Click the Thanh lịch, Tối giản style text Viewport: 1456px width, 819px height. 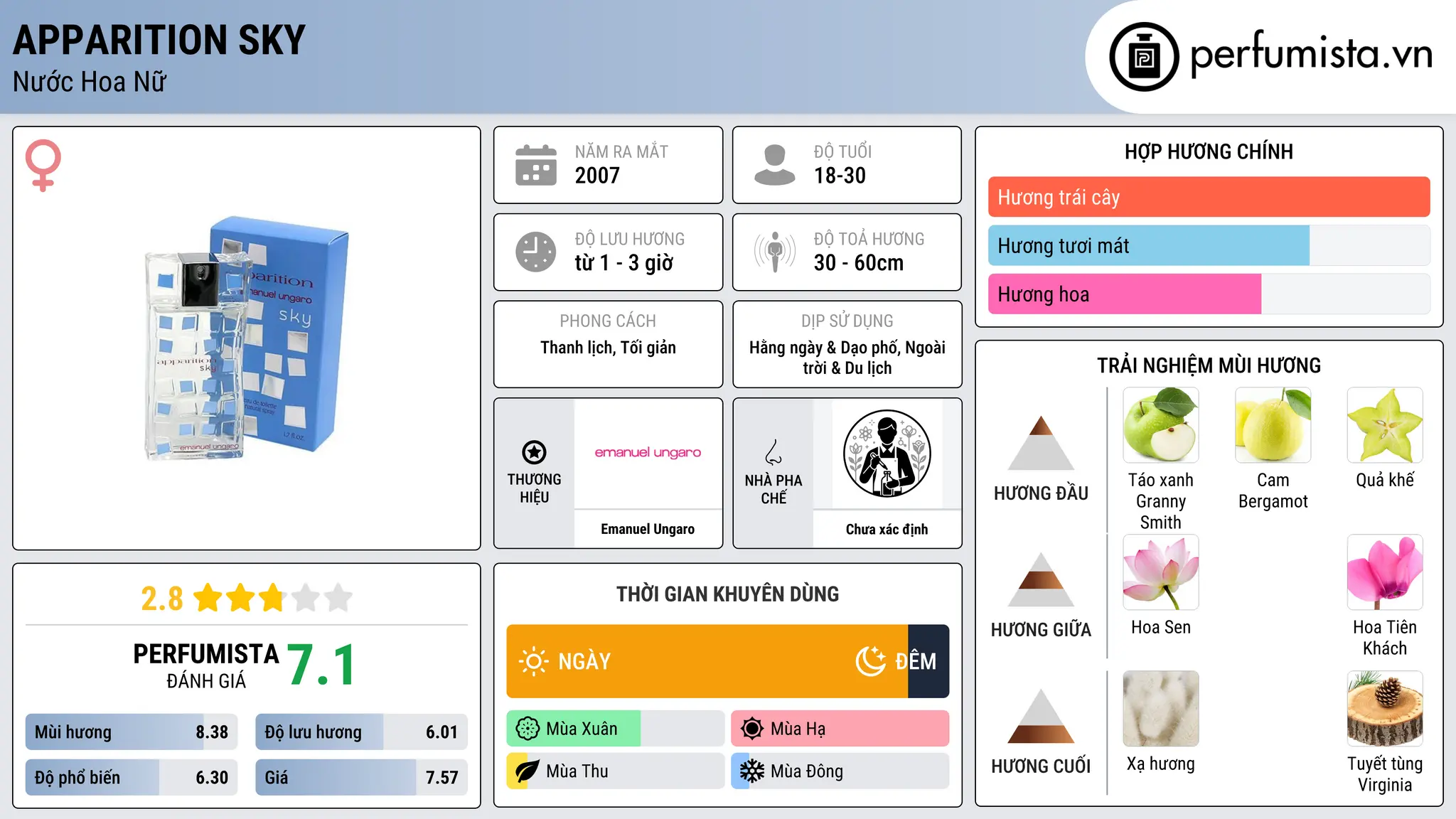(608, 348)
